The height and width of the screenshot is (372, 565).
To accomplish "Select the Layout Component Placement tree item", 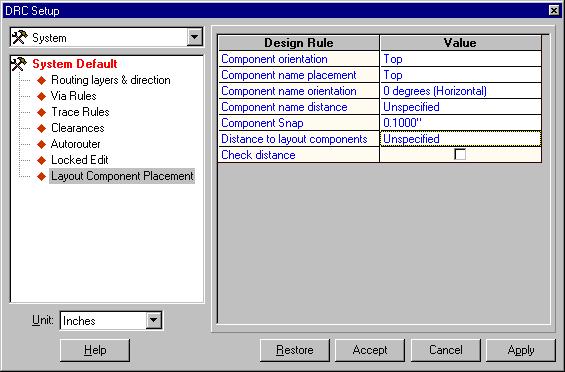I will pos(122,176).
